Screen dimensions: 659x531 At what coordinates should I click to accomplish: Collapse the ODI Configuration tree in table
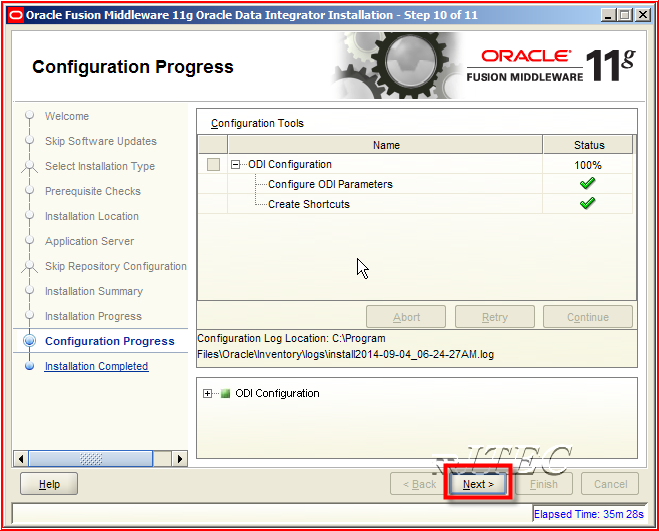[x=235, y=164]
